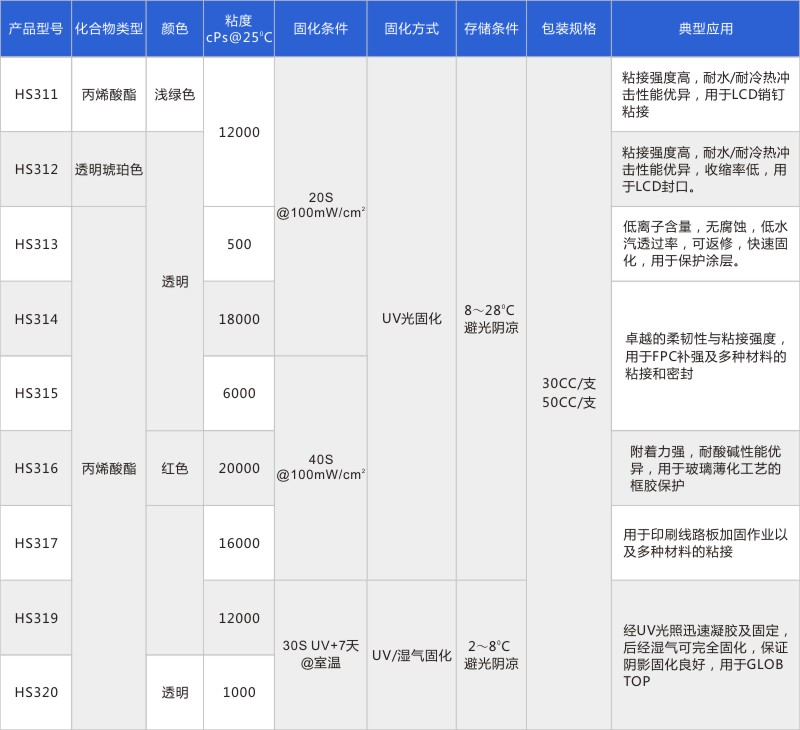
Task: Select the 透明琥珀色 compound type cell
Action: tap(109, 170)
